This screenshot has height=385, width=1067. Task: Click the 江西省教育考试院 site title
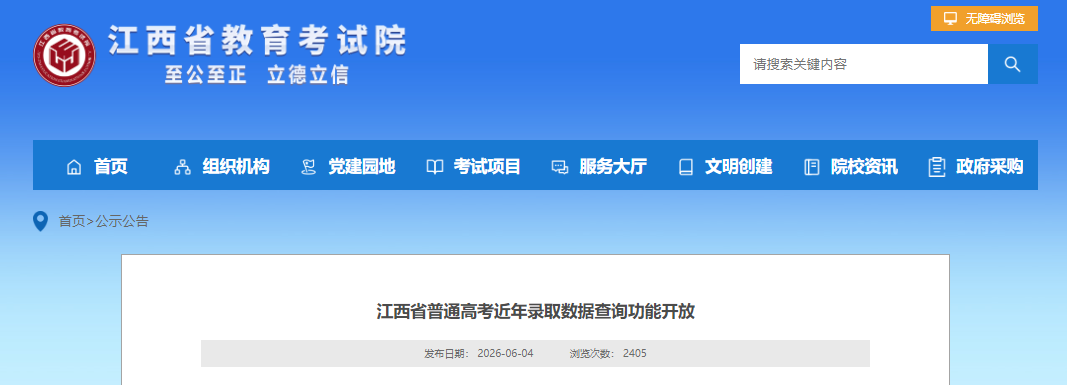[x=257, y=40]
